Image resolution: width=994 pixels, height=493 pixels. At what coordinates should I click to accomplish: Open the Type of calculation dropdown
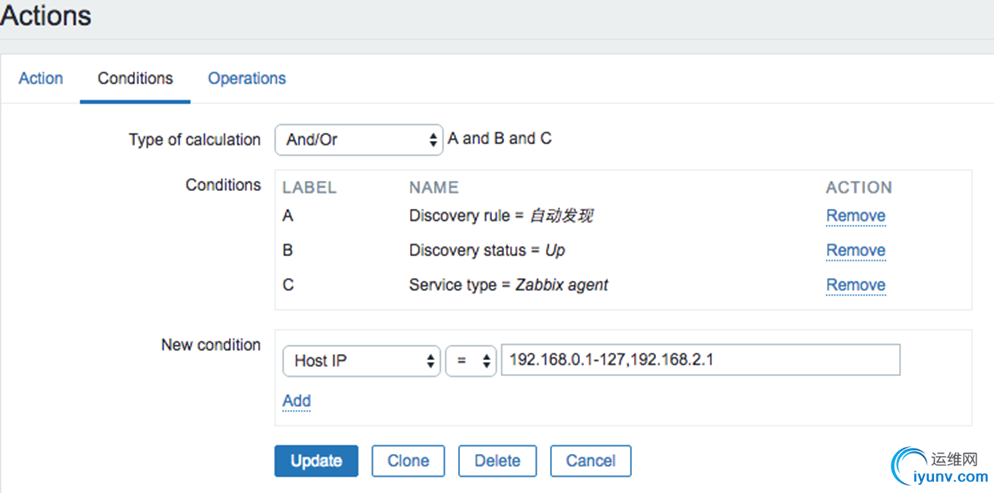[x=358, y=140]
